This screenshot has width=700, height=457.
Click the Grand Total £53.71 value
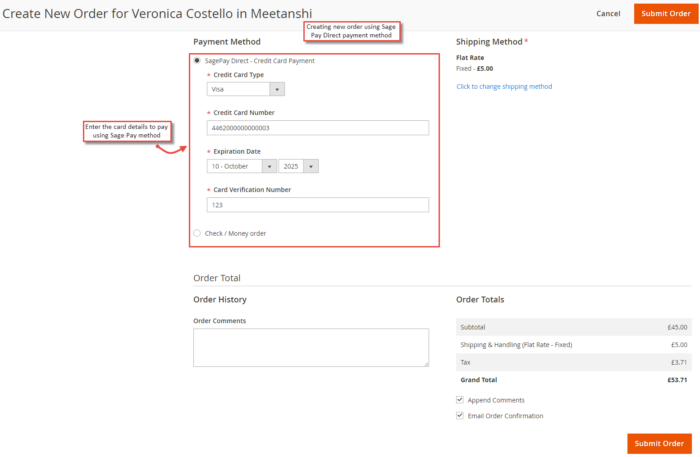[677, 380]
